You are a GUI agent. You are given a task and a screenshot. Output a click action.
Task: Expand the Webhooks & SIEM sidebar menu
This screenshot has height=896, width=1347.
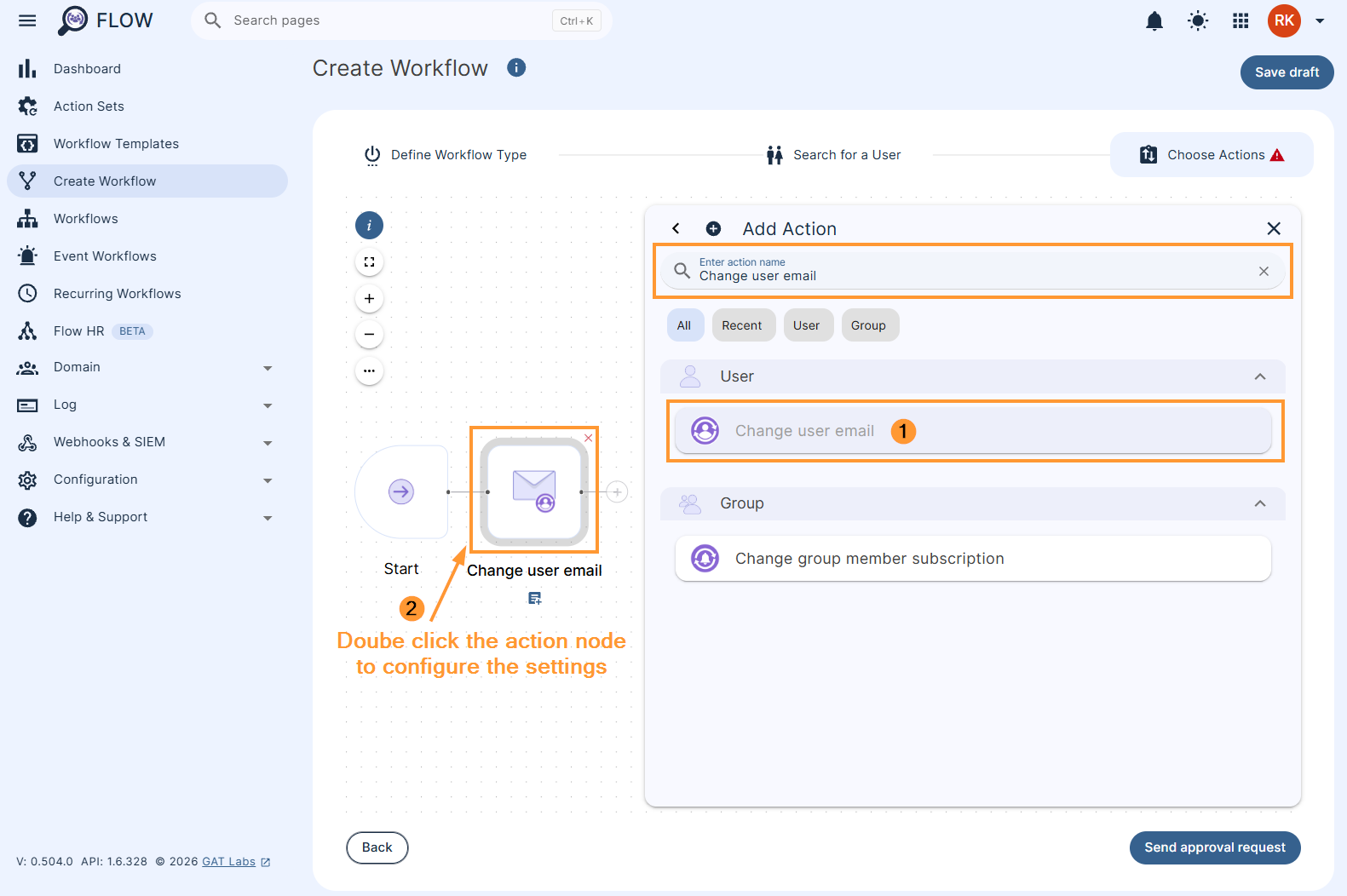pyautogui.click(x=147, y=442)
